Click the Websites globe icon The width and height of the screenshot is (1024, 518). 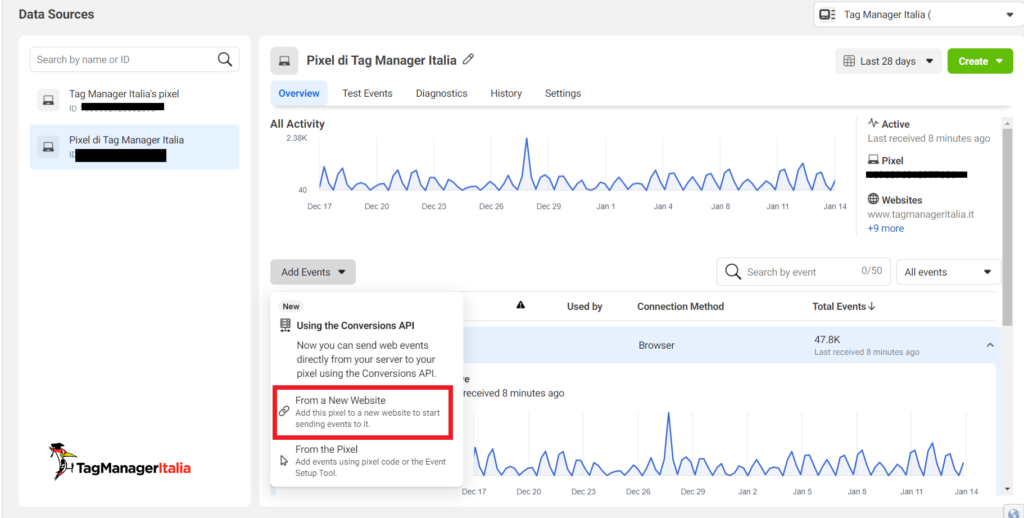click(873, 199)
